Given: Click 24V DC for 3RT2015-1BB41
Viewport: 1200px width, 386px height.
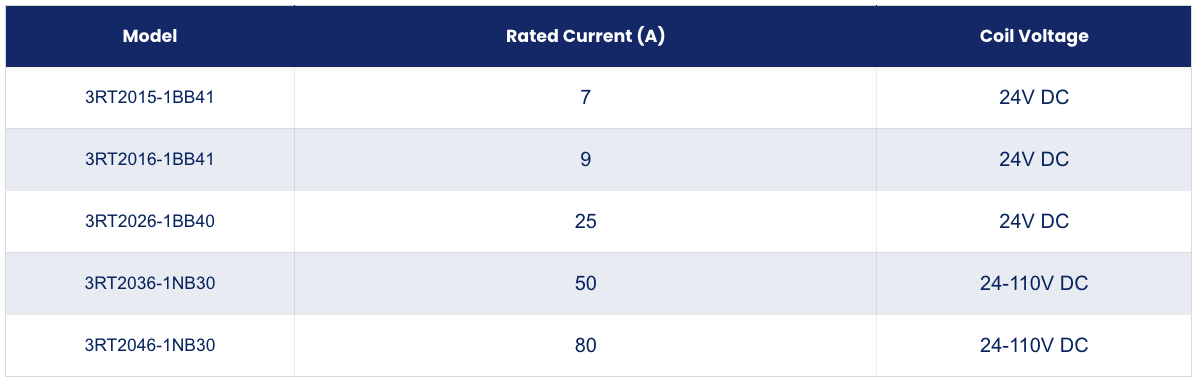Looking at the screenshot, I should [x=1034, y=98].
